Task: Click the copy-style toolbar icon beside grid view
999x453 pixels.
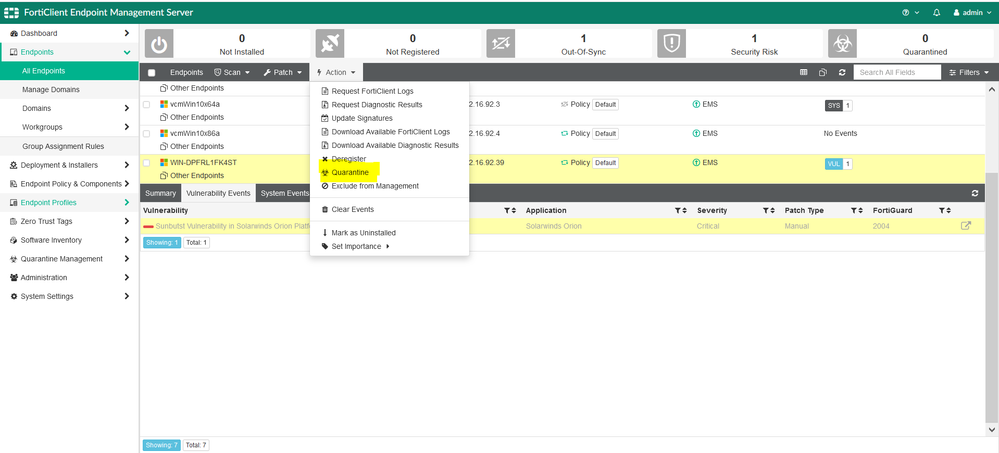Action: point(823,73)
